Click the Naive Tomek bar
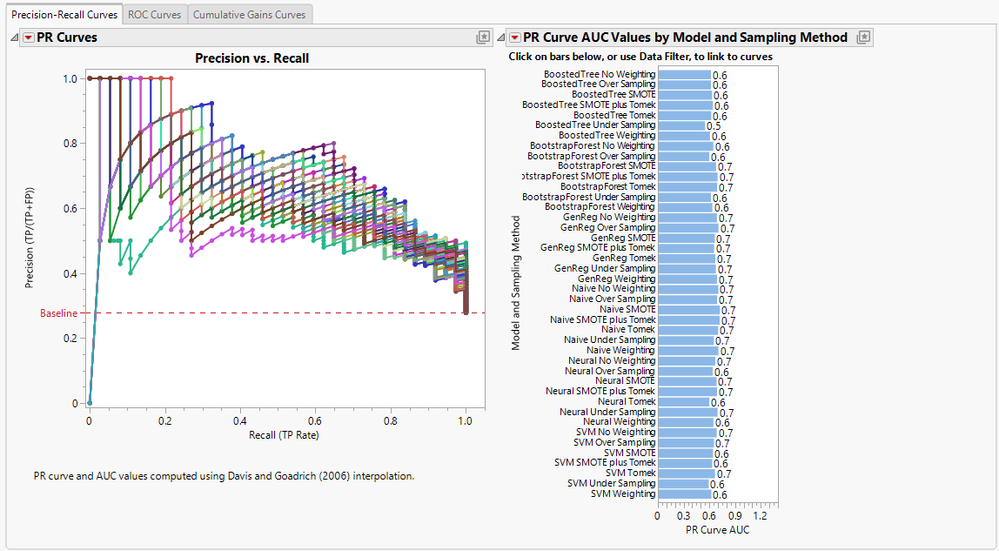This screenshot has width=999, height=551. 688,329
